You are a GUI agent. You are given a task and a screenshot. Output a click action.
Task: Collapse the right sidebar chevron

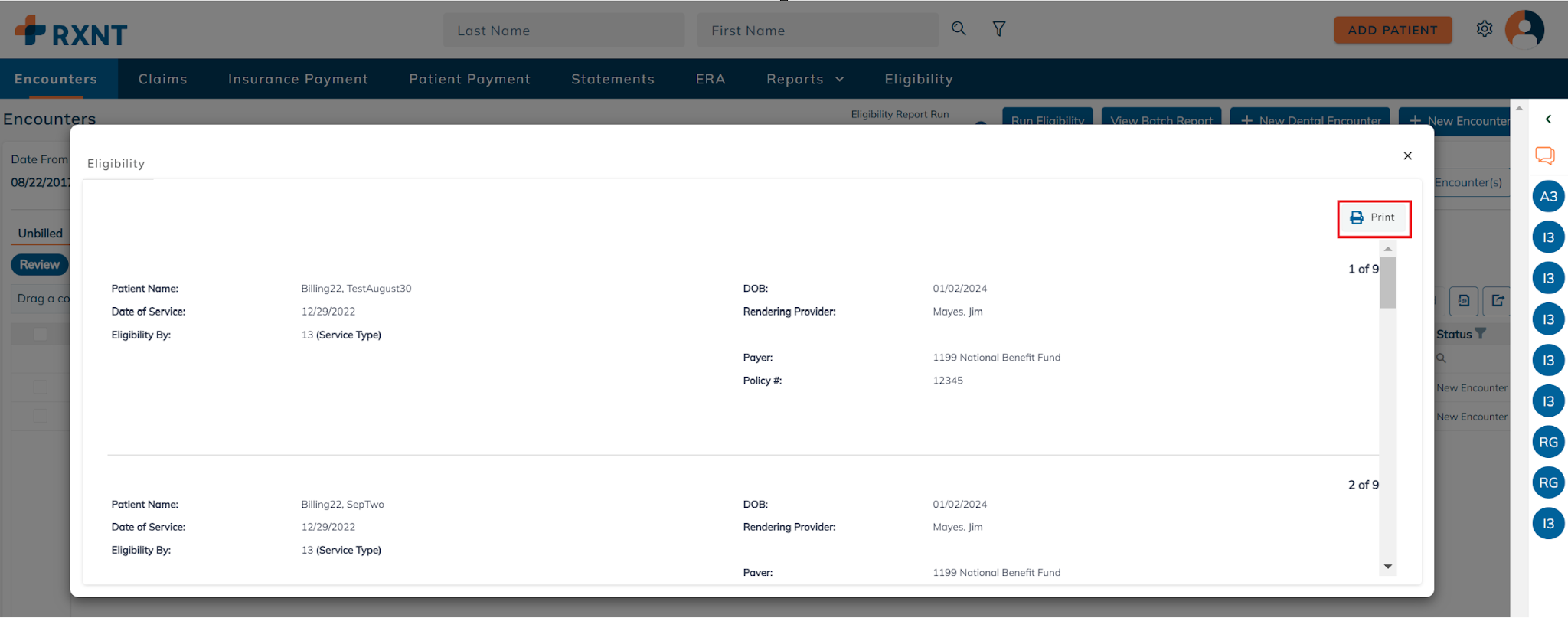click(x=1548, y=119)
